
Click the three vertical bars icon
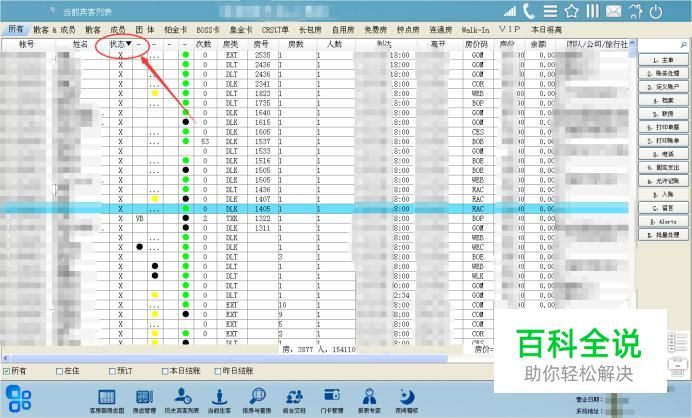(592, 11)
